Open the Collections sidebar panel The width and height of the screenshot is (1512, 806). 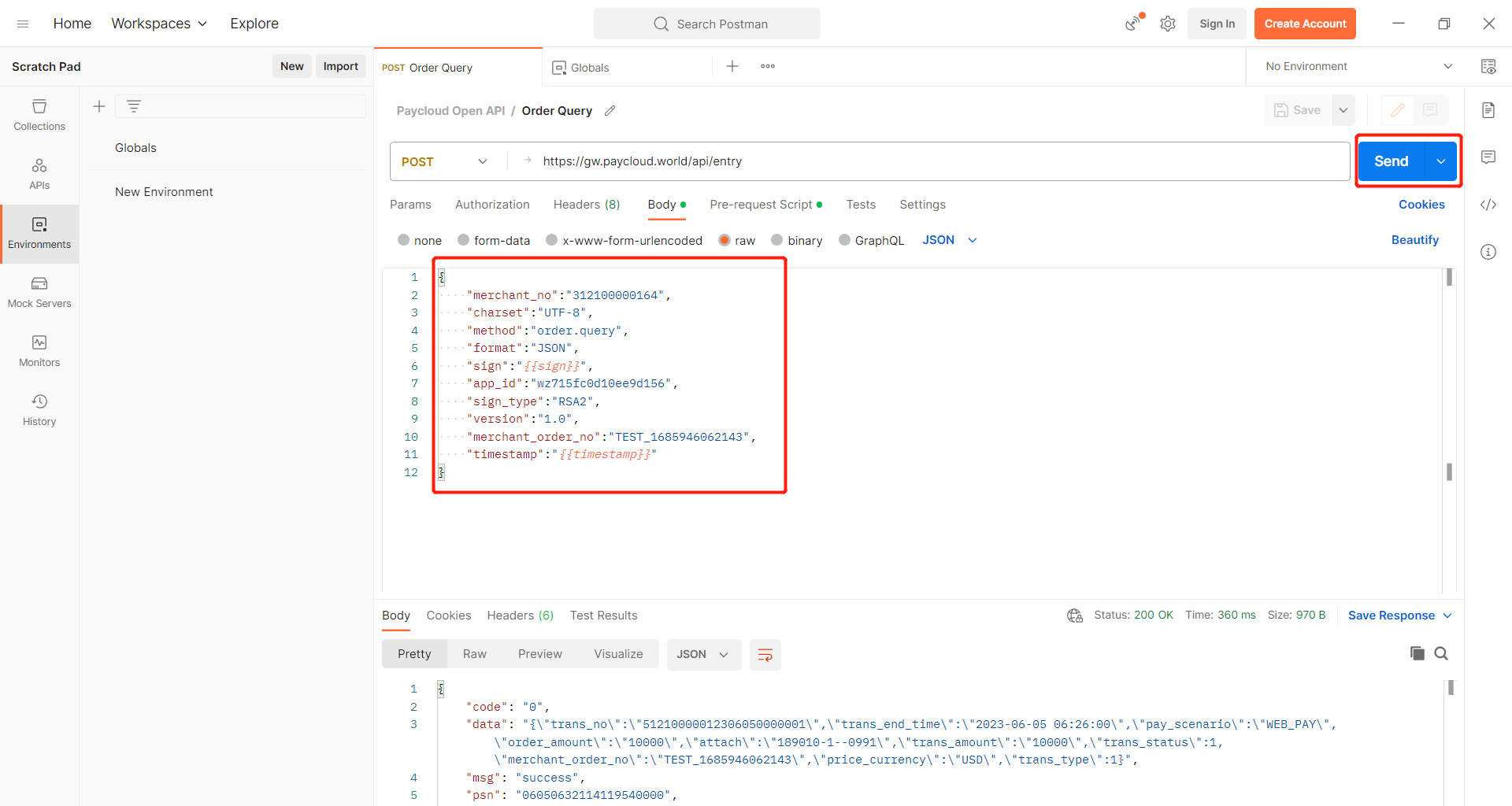tap(39, 115)
